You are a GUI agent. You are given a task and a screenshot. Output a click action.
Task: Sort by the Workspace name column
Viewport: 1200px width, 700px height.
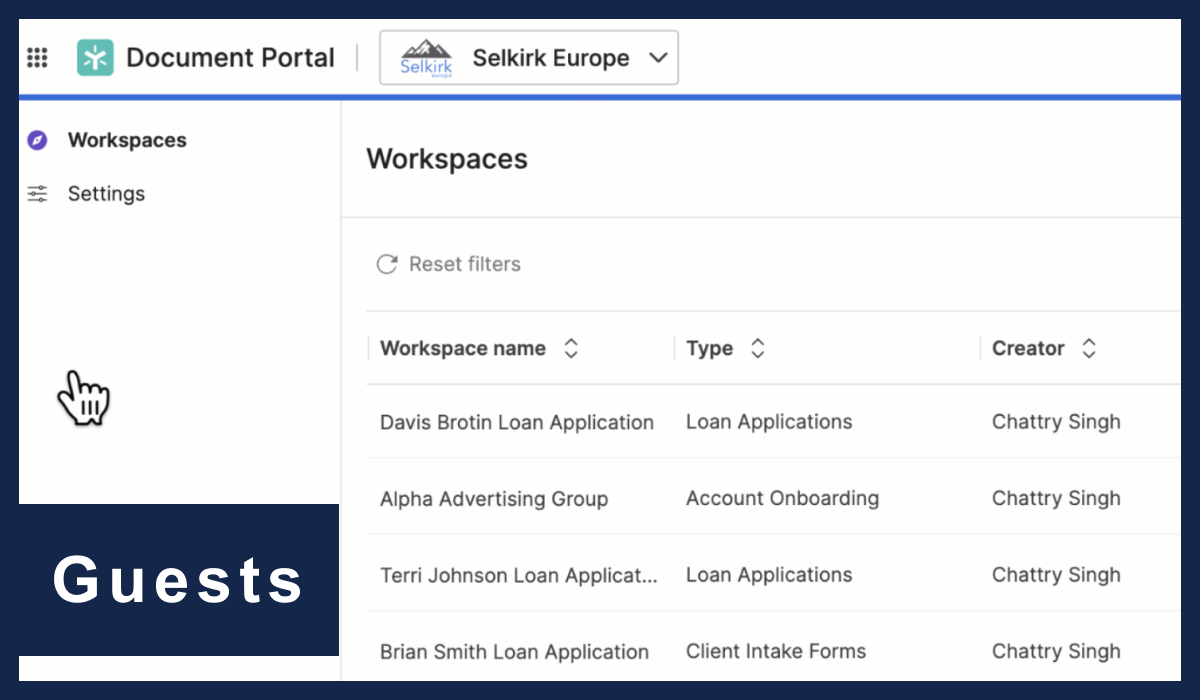pyautogui.click(x=570, y=348)
